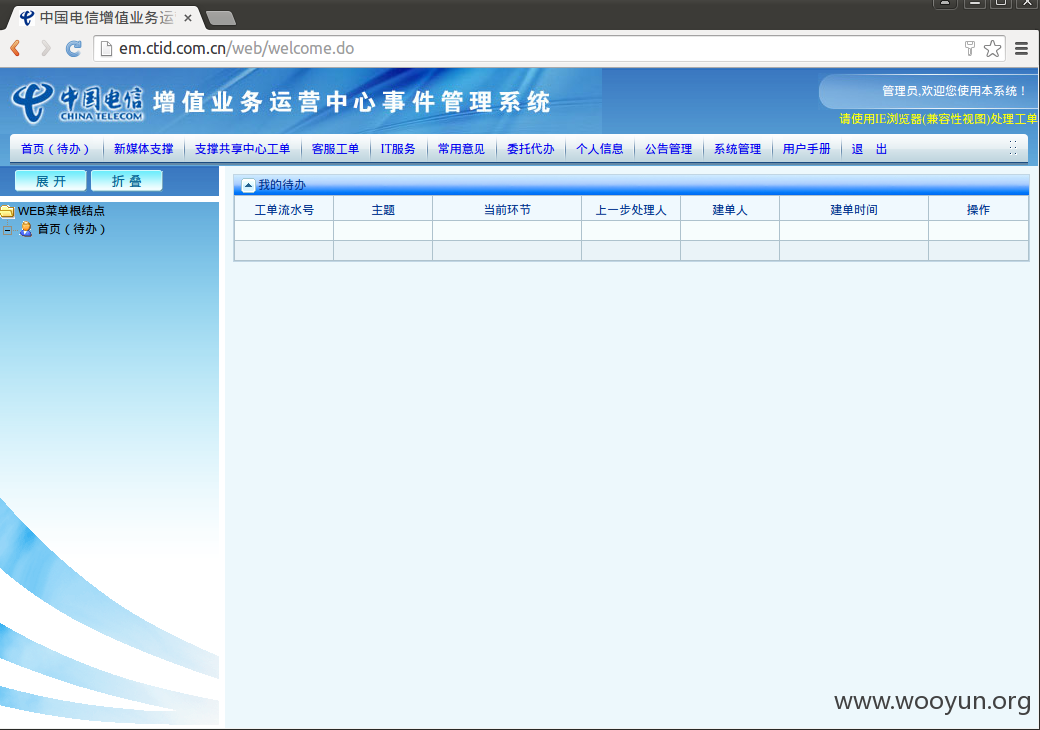This screenshot has height=730, width=1040.
Task: Click the 建单人 column header
Action: coord(730,210)
